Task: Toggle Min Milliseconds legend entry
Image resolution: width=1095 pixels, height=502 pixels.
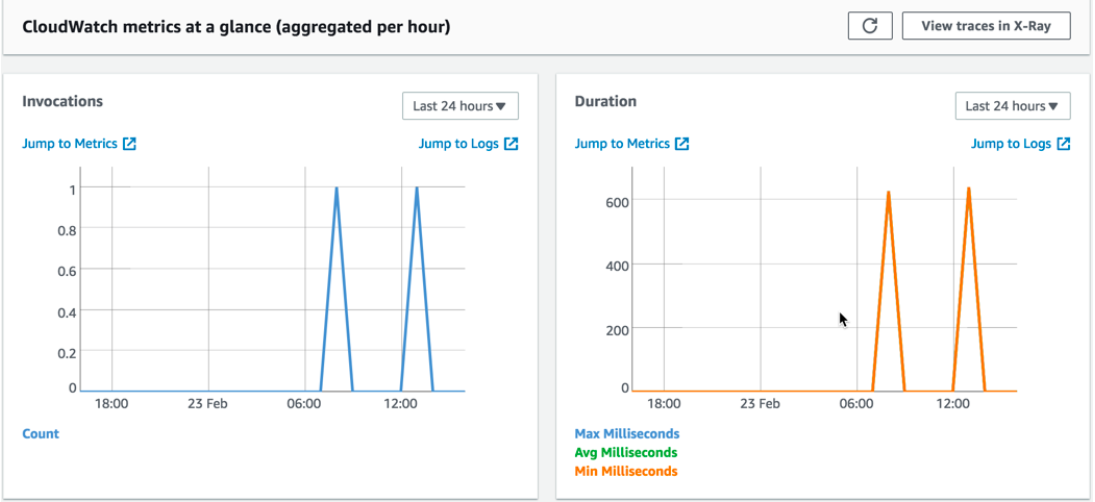Action: [626, 471]
